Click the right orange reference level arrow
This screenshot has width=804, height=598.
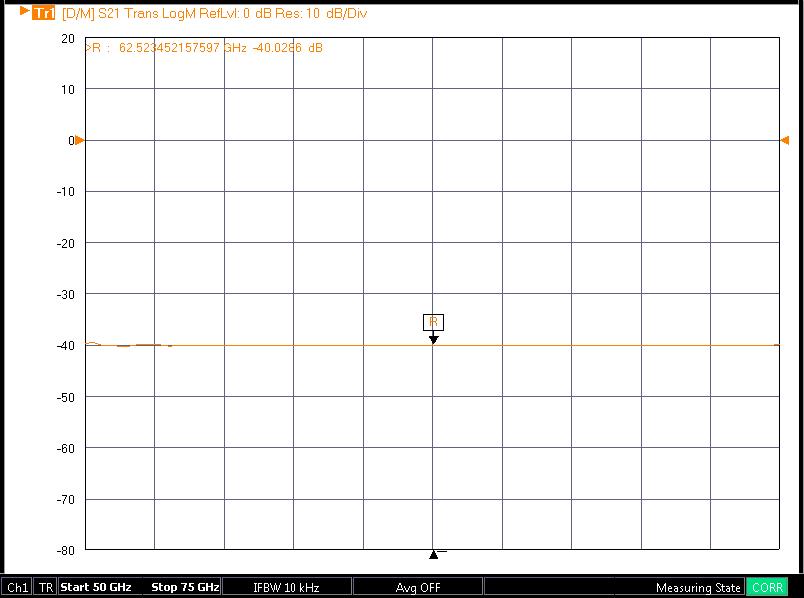coord(785,140)
